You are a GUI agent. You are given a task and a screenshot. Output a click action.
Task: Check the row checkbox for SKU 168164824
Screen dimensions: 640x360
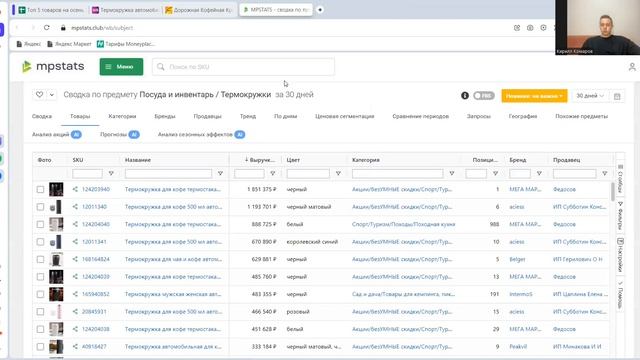click(x=40, y=259)
